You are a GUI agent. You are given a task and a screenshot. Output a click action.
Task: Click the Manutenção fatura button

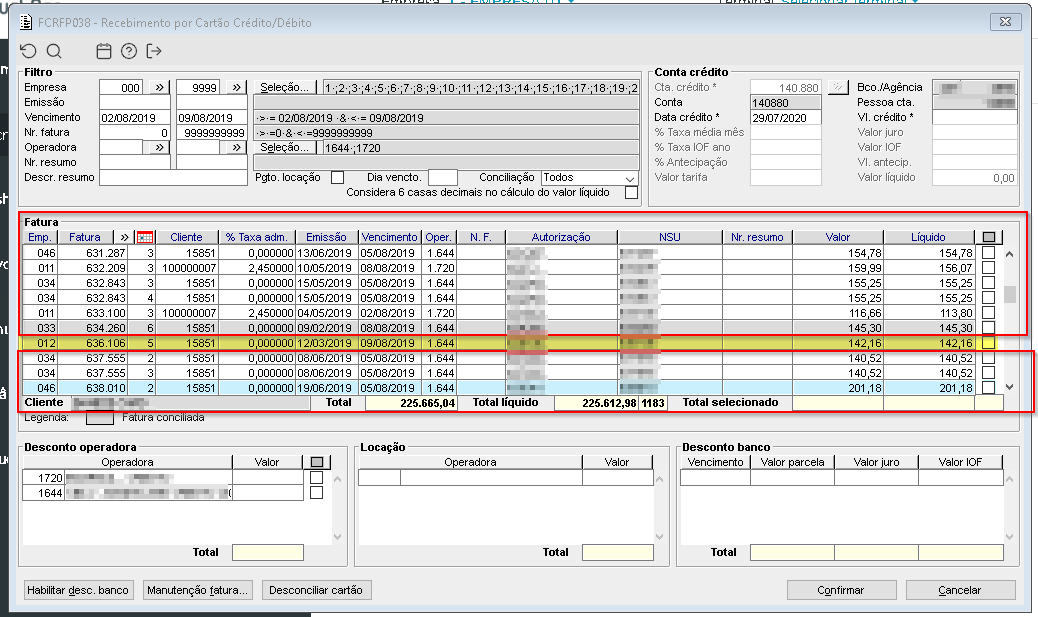pos(198,590)
